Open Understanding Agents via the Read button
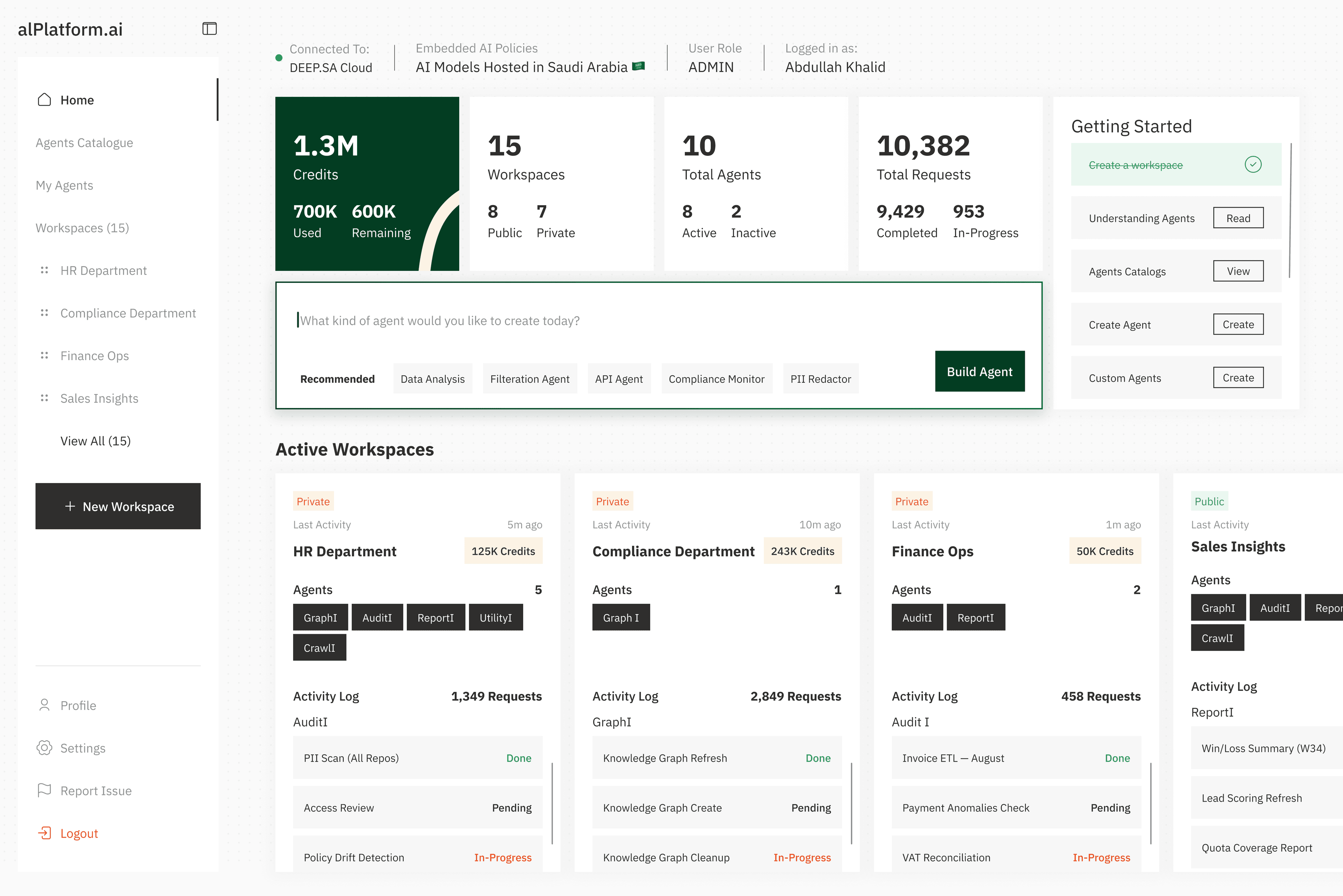Screen dimensions: 1343x896 pos(1238,218)
